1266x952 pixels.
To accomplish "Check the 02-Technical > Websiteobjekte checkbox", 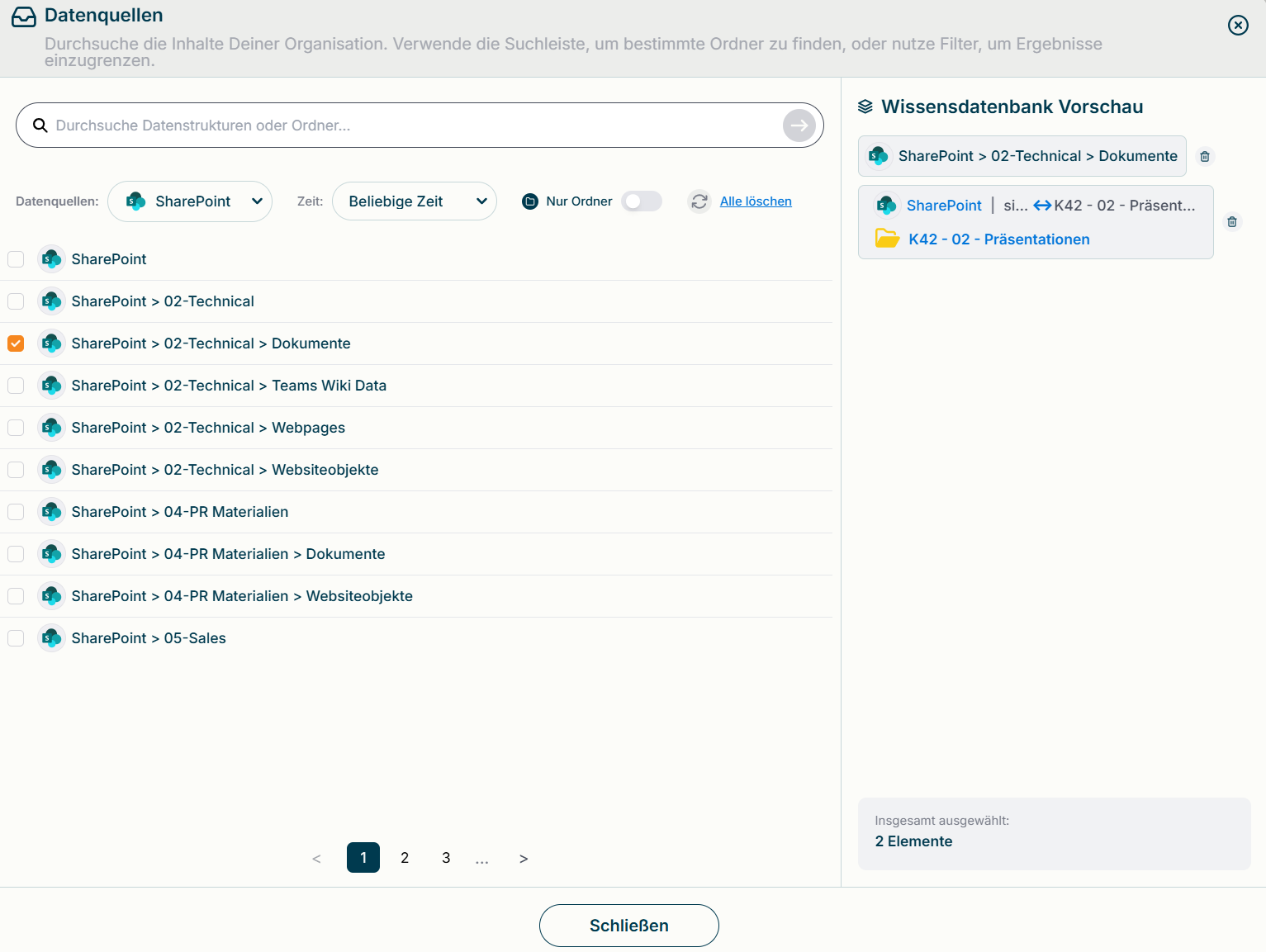I will point(16,470).
